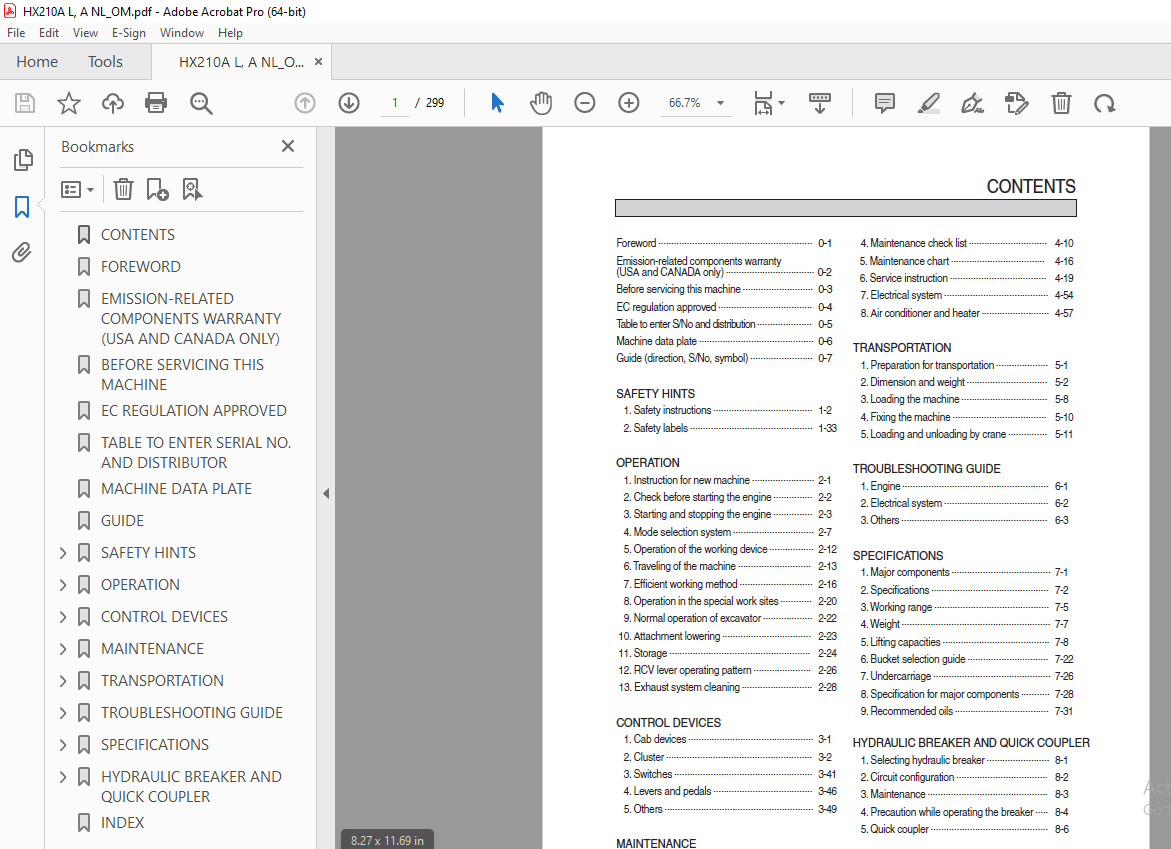Jump to the GUIDE bookmark
The height and width of the screenshot is (849, 1171).
click(122, 520)
